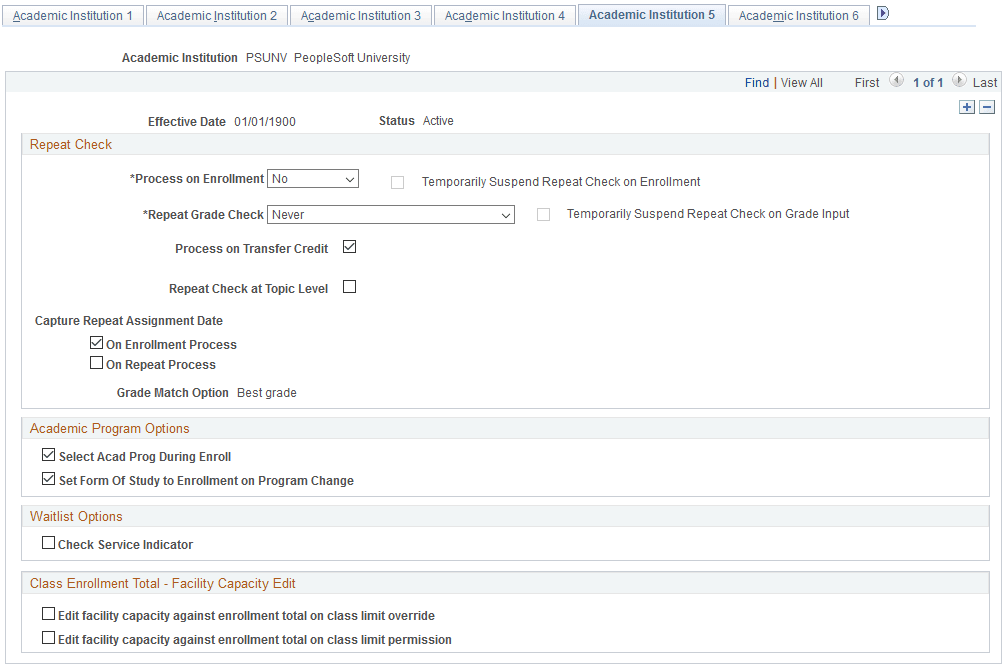Enable Repeat Check at Topic Level

349,287
